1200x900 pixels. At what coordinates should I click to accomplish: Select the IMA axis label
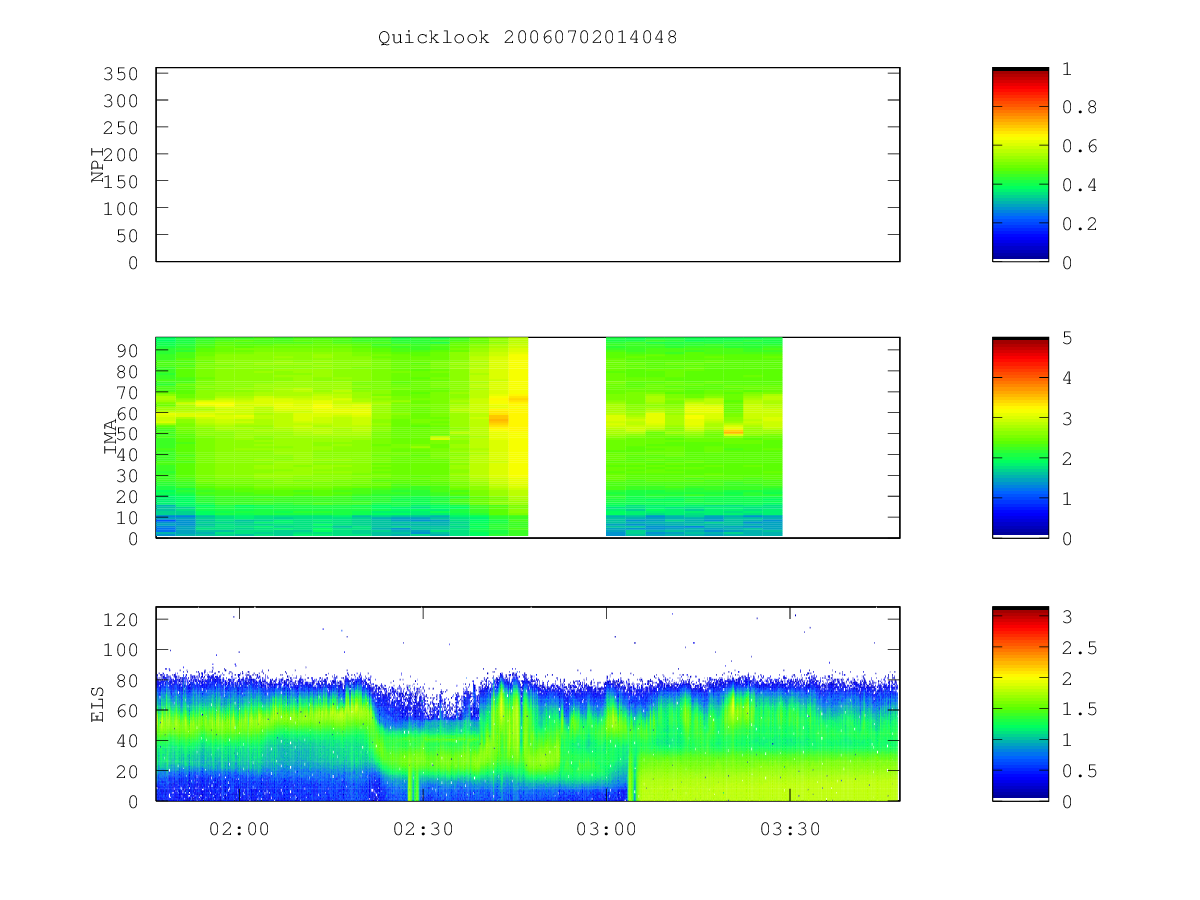(111, 437)
